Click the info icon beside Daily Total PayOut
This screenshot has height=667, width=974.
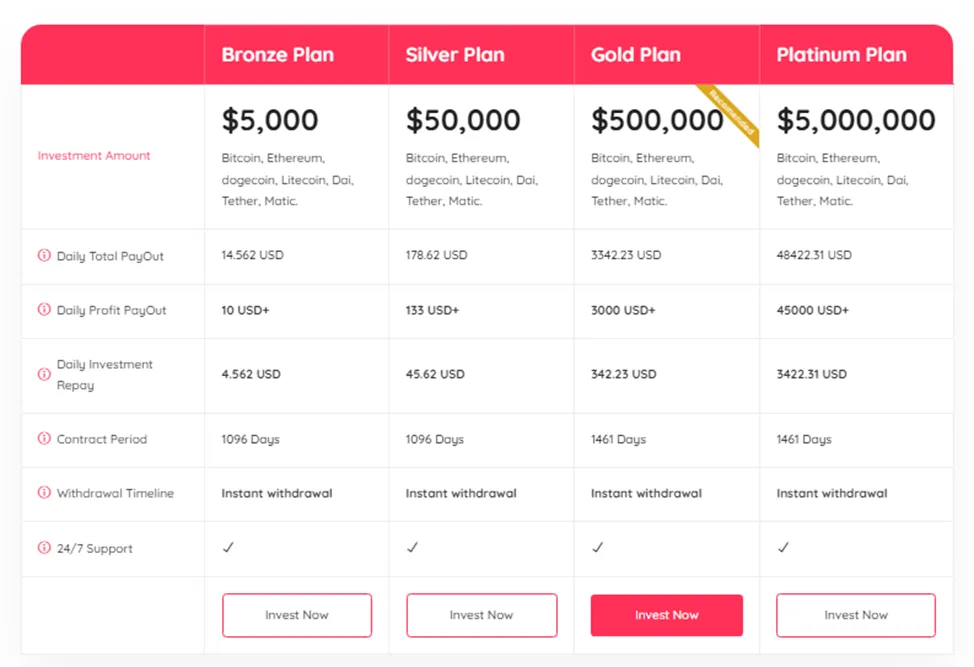click(x=44, y=255)
